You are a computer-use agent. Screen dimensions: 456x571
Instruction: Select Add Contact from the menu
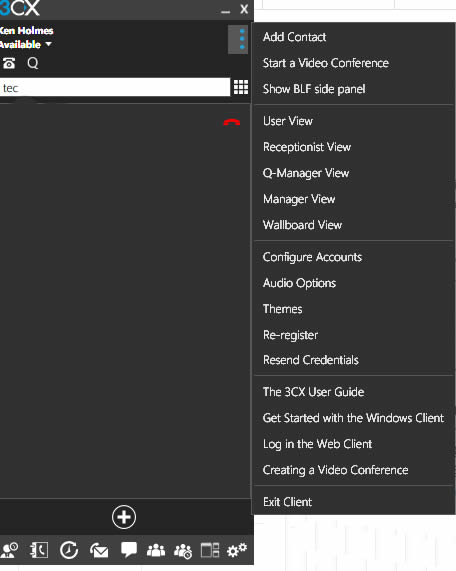tap(294, 37)
